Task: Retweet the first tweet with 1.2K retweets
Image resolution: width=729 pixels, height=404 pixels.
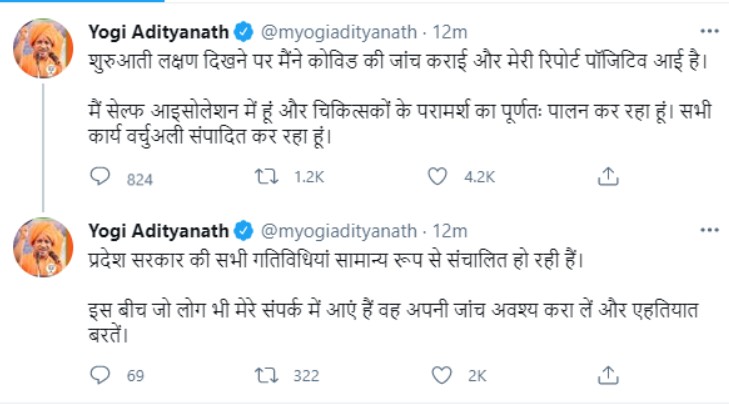Action: [267, 177]
